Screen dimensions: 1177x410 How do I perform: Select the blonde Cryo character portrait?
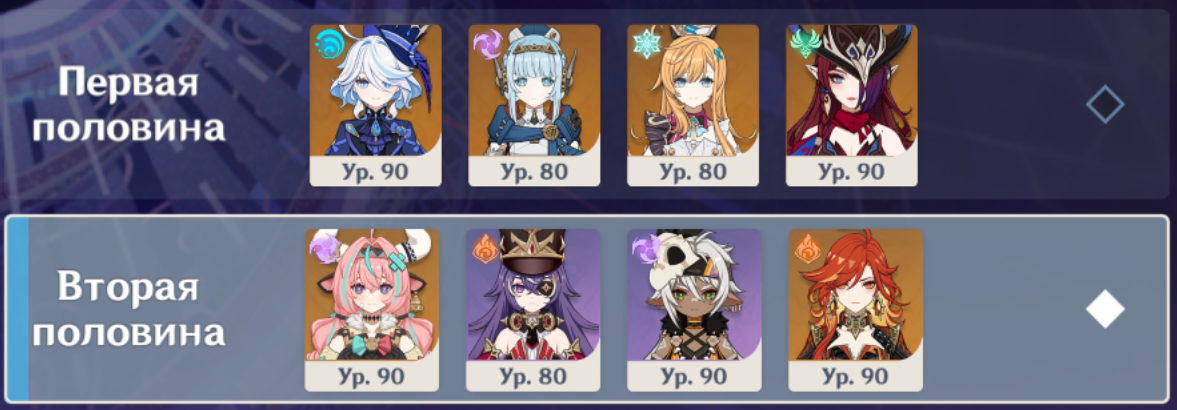click(x=693, y=105)
